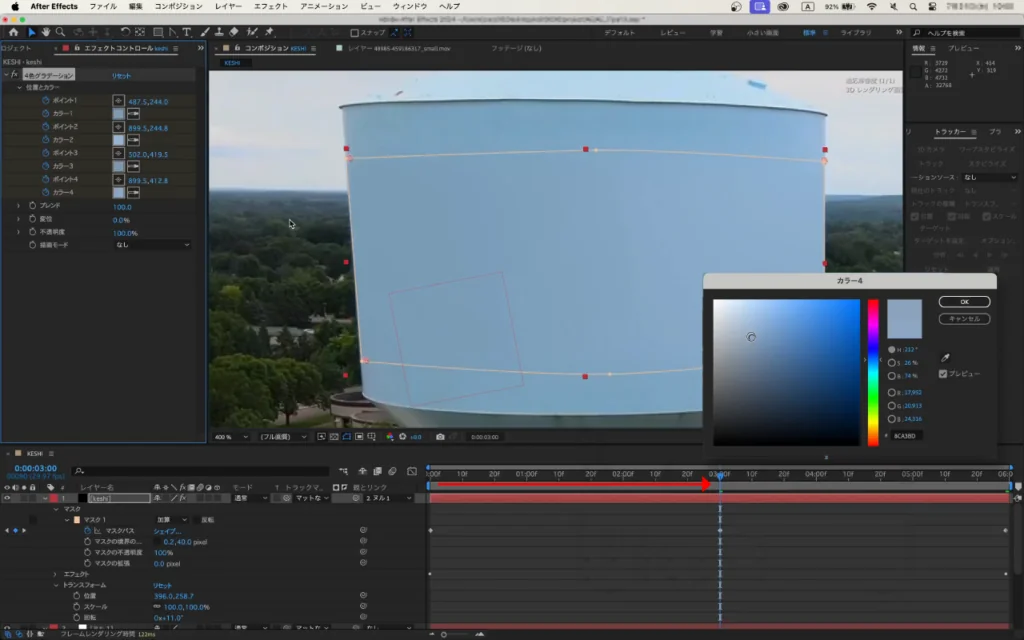Select the Rotation tool in the toolbar
1024x640 pixels.
tap(125, 32)
